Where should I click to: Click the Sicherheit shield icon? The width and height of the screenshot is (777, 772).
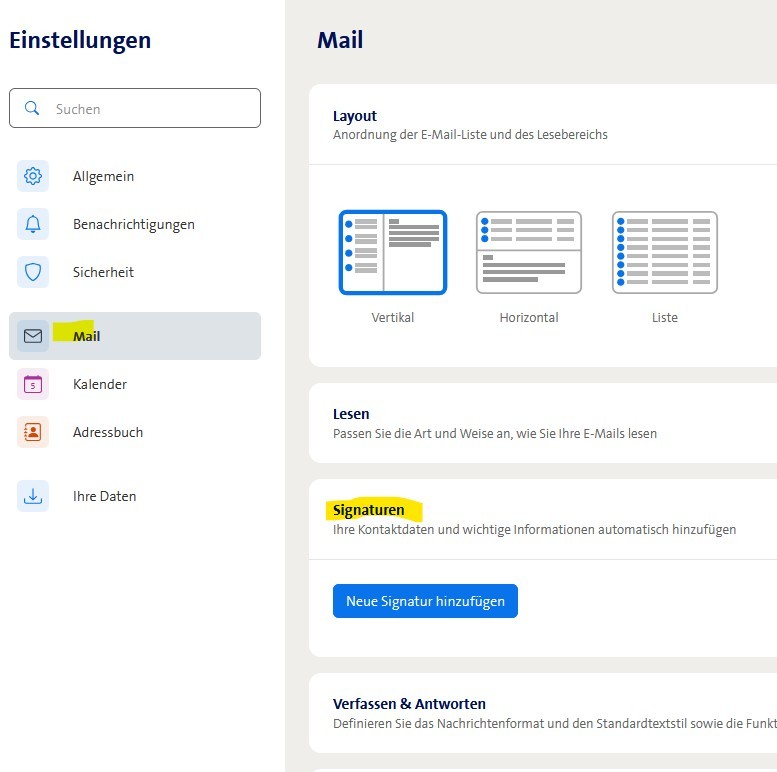coord(33,272)
